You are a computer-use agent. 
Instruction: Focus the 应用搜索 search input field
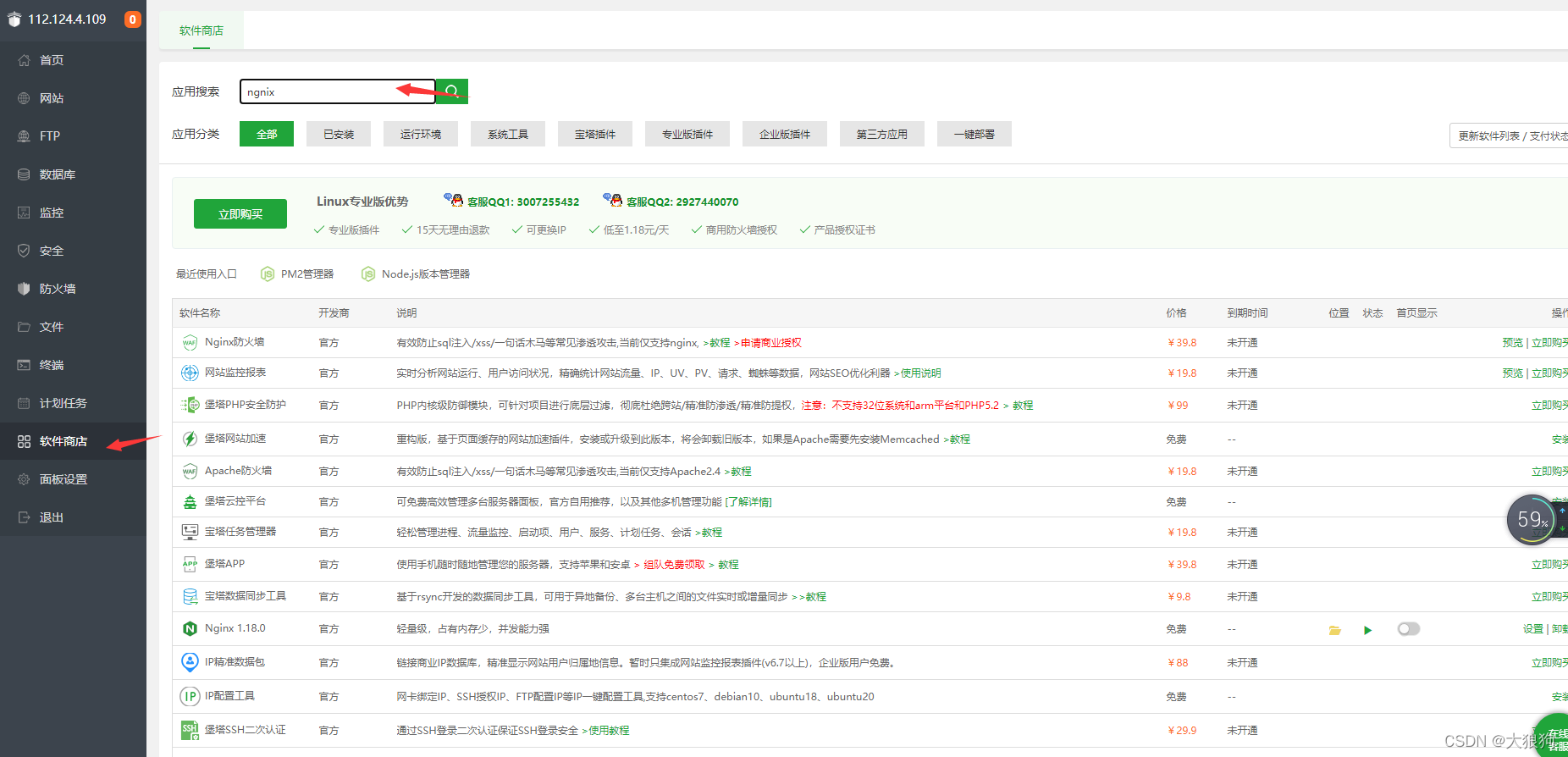pos(337,91)
